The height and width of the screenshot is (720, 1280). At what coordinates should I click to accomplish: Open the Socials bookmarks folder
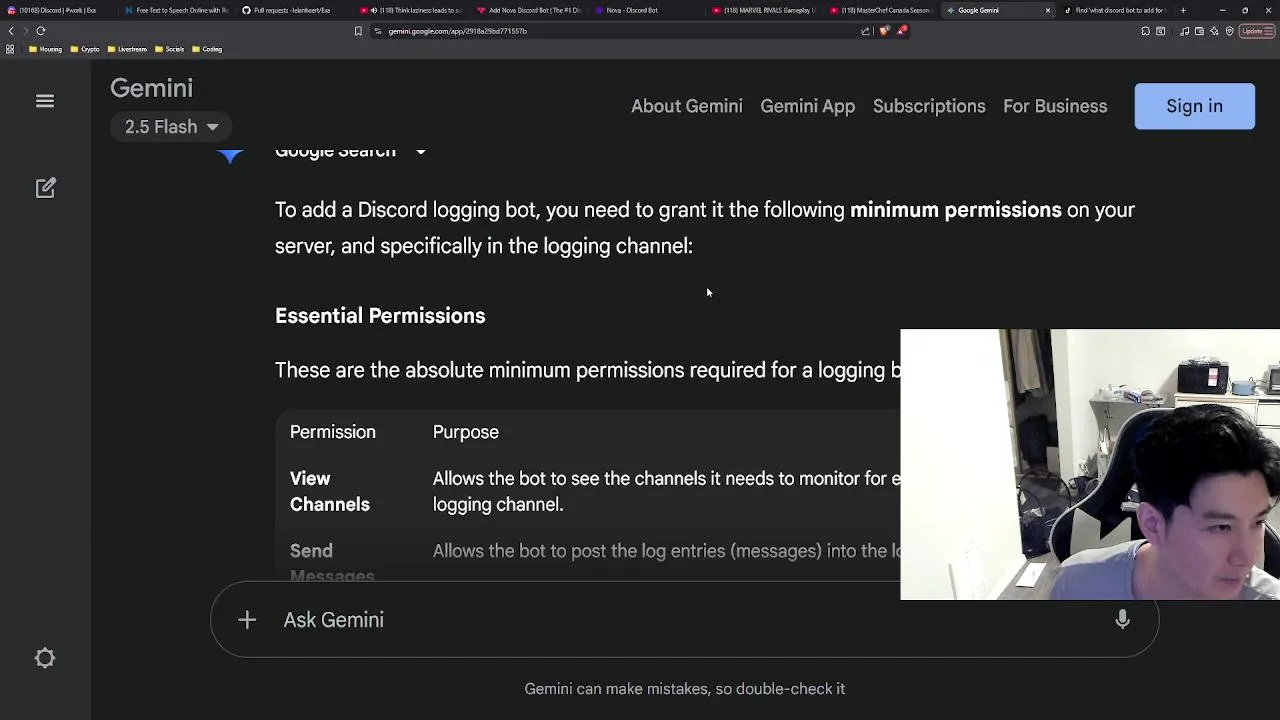coord(169,49)
